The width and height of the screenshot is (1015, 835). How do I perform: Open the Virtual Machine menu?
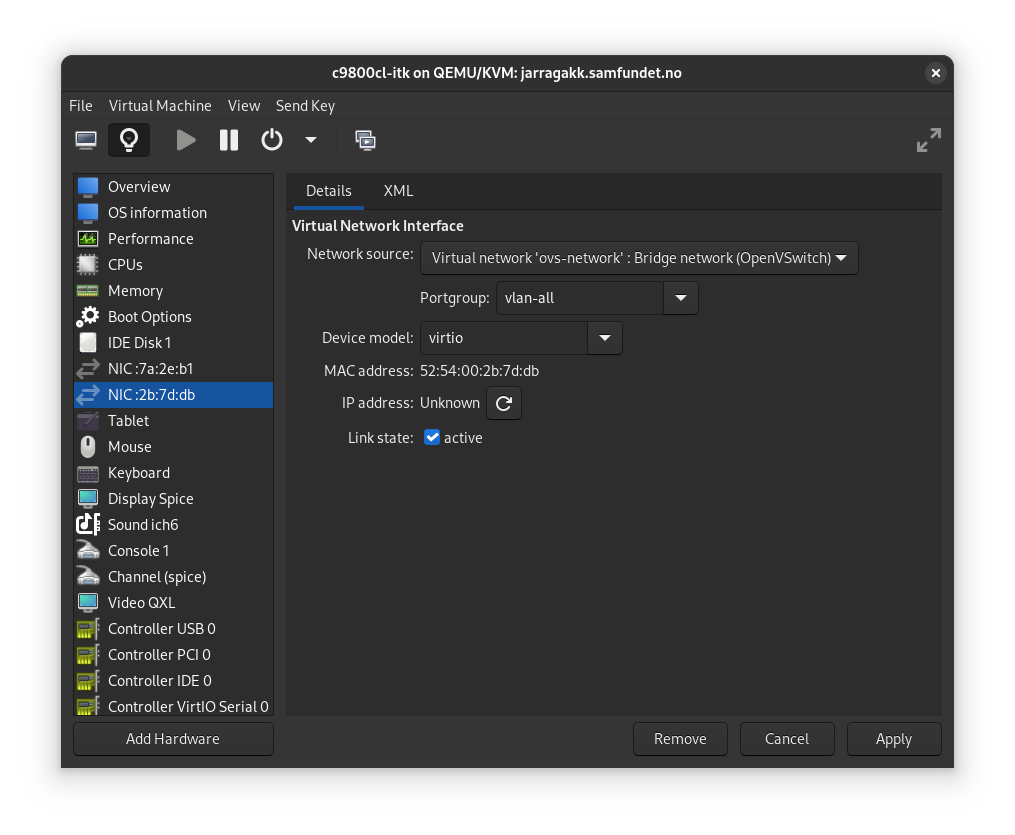[x=160, y=106]
